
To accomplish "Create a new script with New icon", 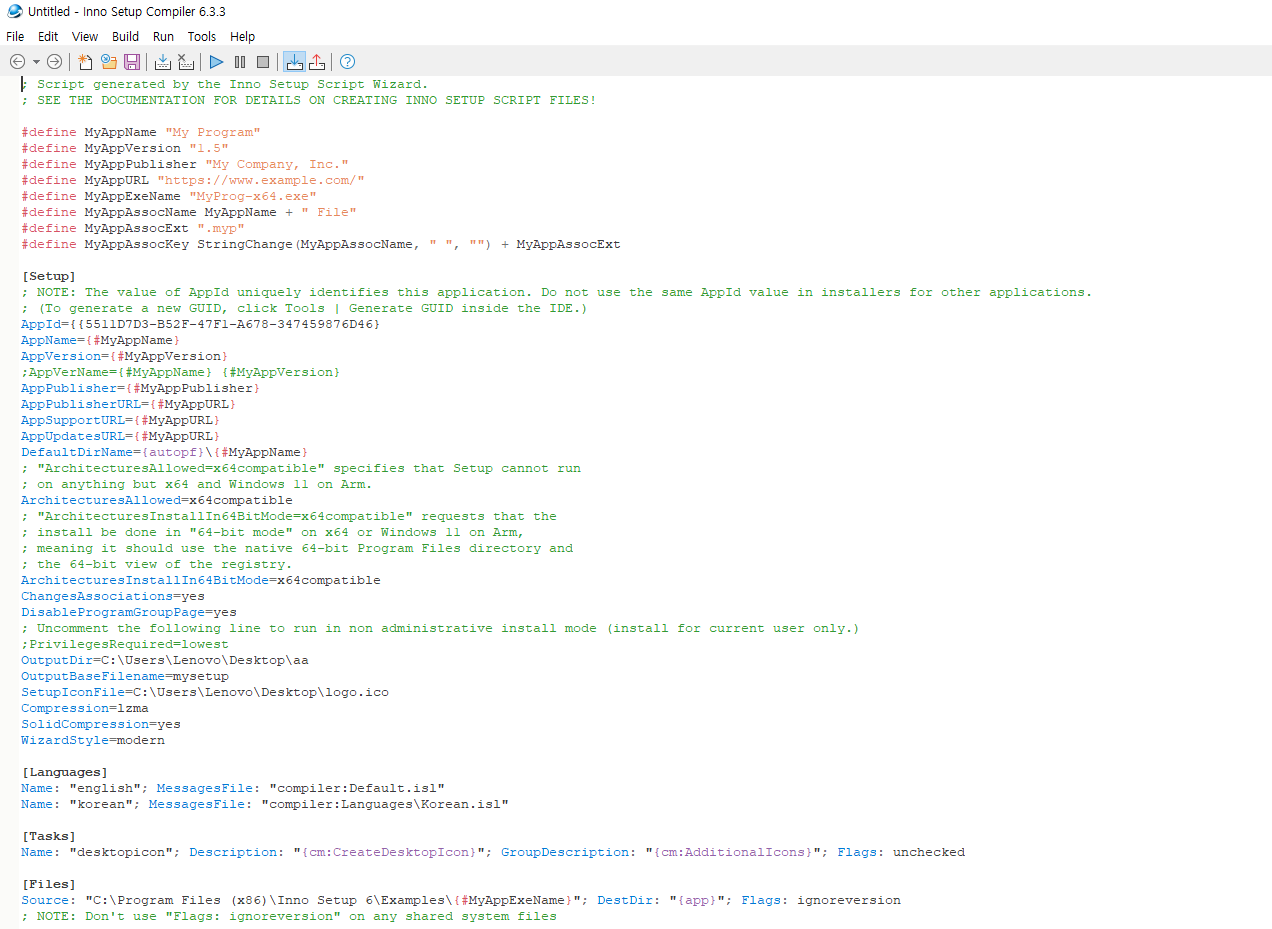I will point(85,62).
